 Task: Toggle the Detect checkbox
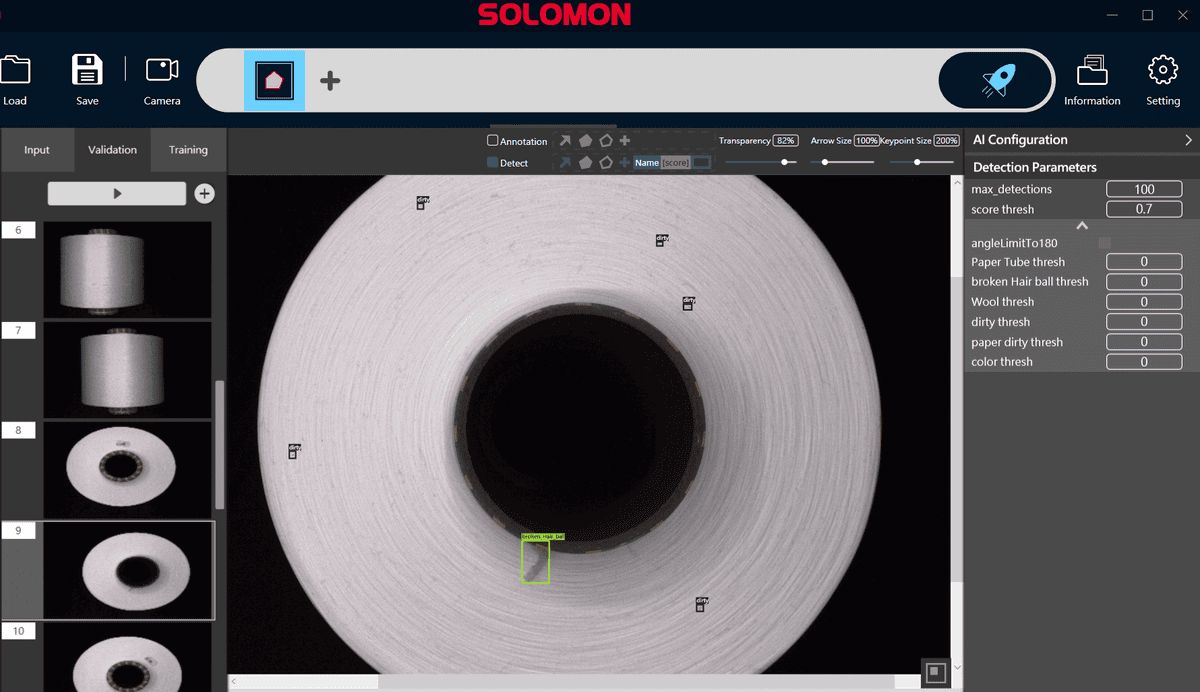pos(493,162)
